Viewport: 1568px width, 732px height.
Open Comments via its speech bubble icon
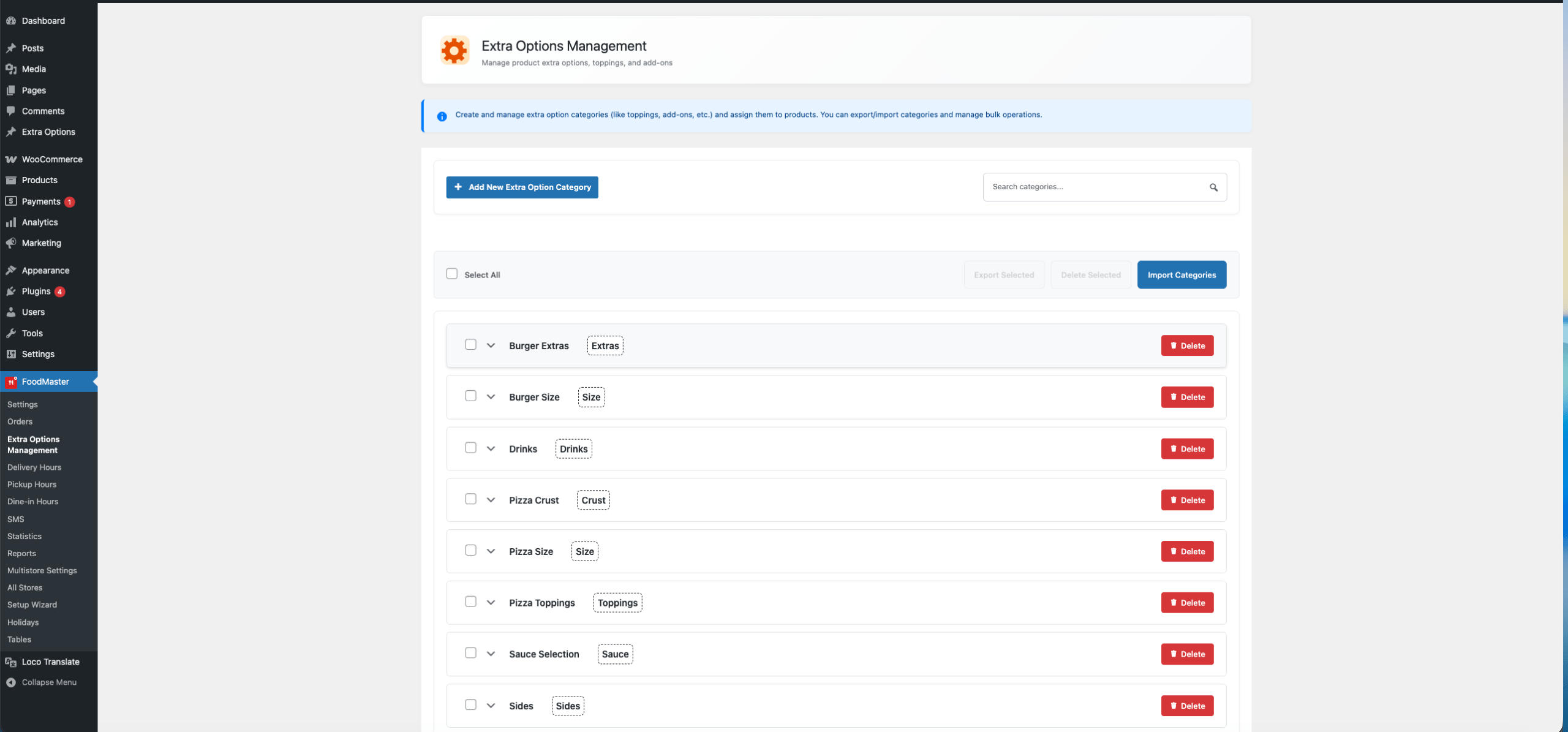click(x=11, y=111)
